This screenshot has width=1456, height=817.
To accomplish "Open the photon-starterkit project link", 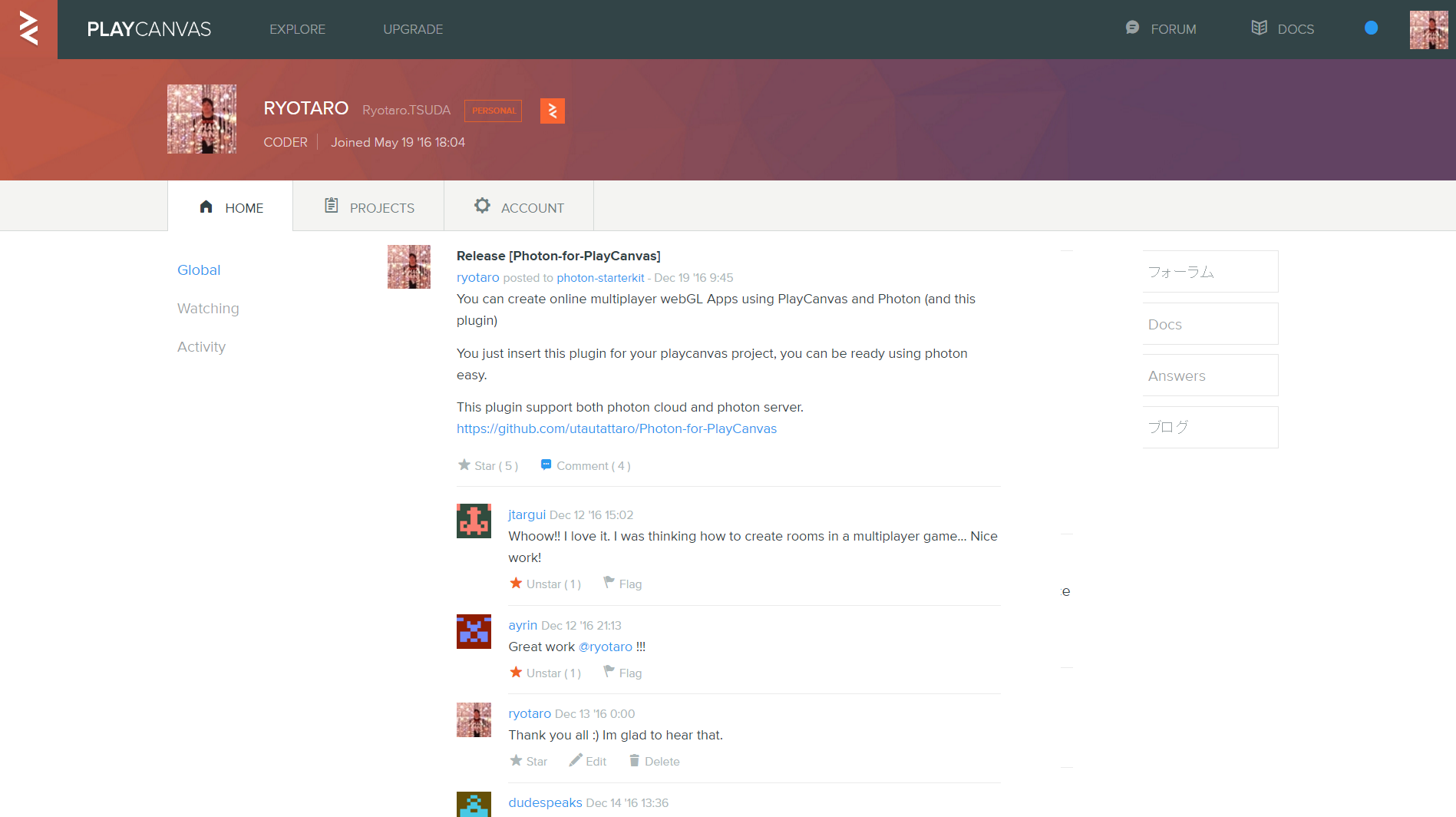I will (x=600, y=277).
